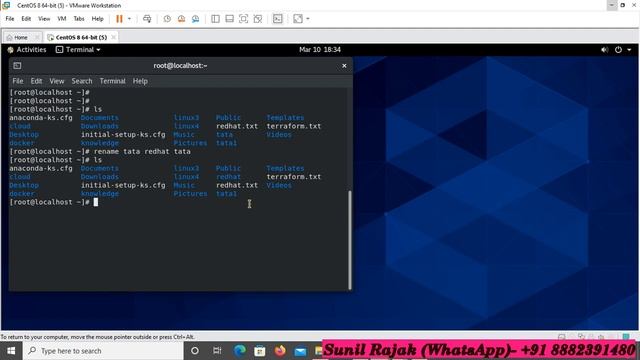Viewport: 640px width, 360px height.
Task: Click the stretch guest display icon
Action: (x=298, y=19)
